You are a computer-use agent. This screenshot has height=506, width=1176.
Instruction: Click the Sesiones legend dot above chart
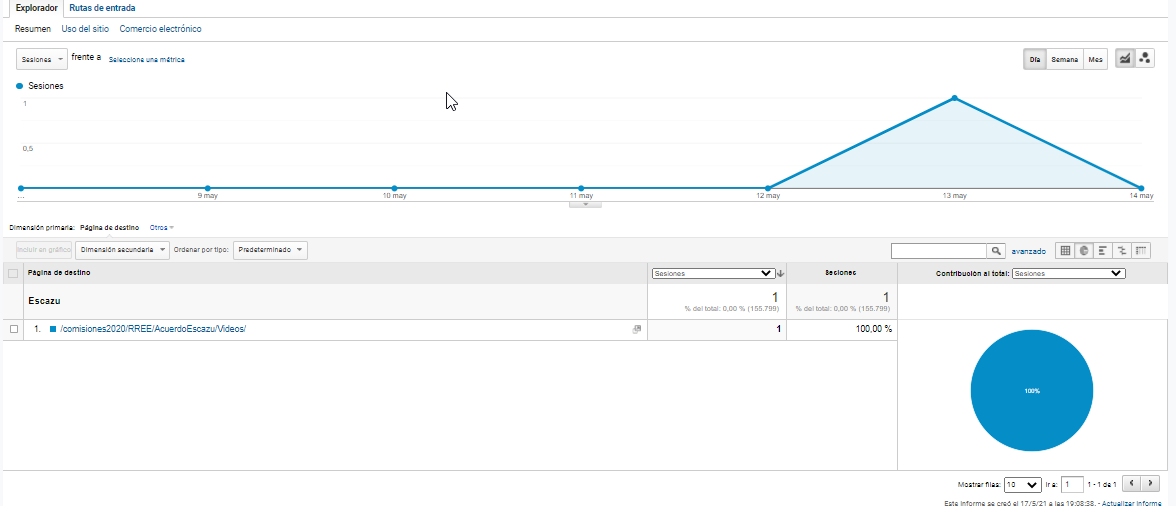20,86
